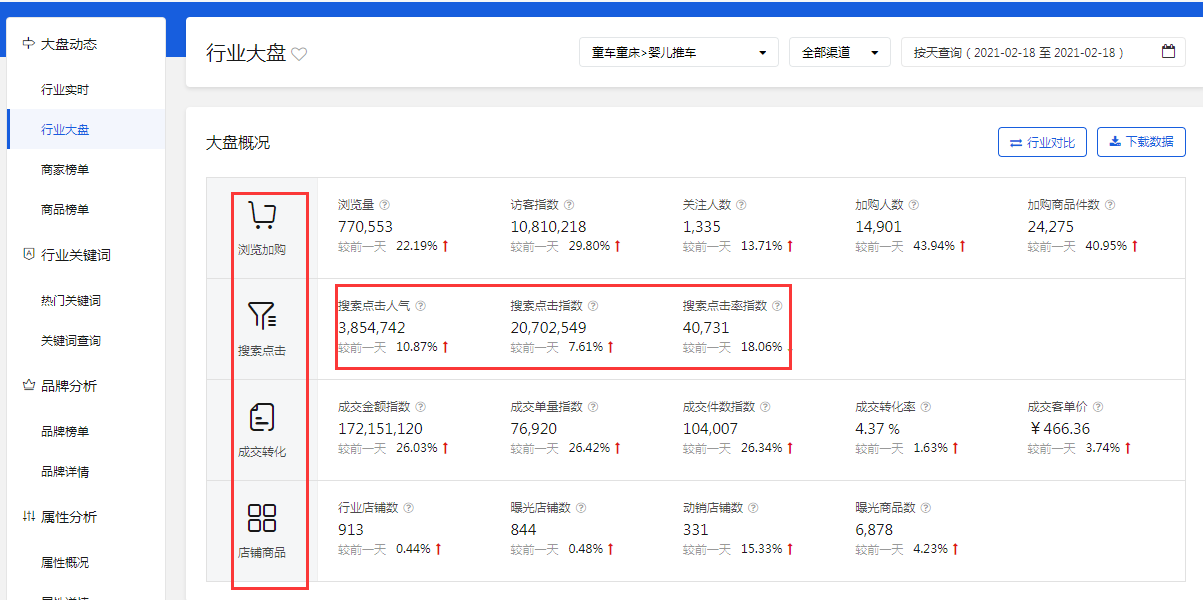Viewport: 1203px width, 600px height.
Task: Click the help icon next to 成交件数指数
Action: tap(765, 407)
